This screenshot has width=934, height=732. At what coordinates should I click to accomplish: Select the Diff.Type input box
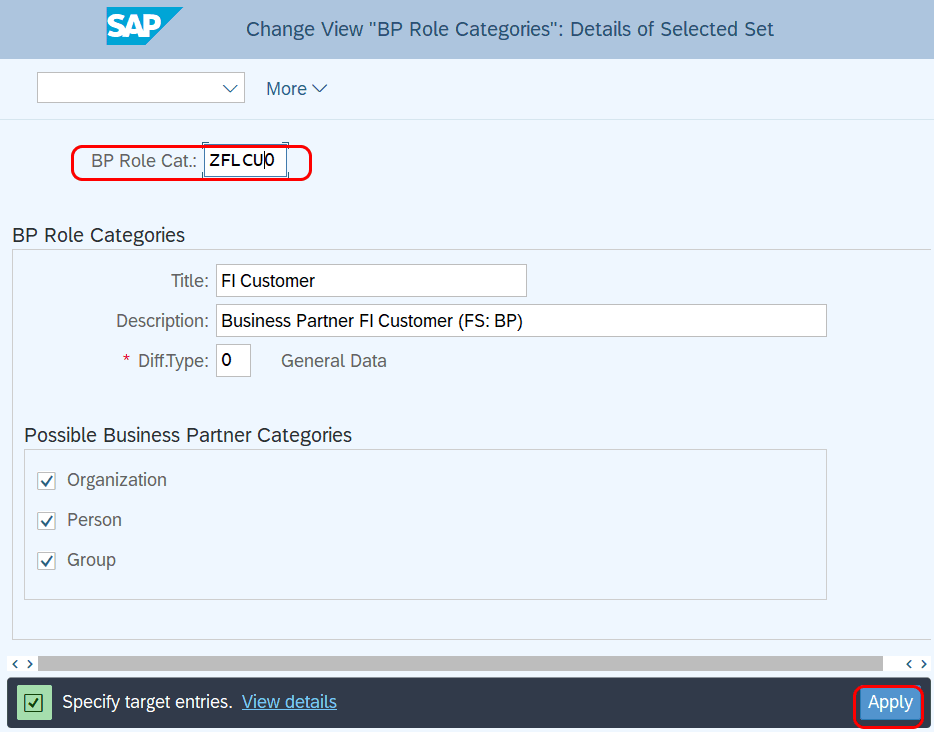[233, 360]
